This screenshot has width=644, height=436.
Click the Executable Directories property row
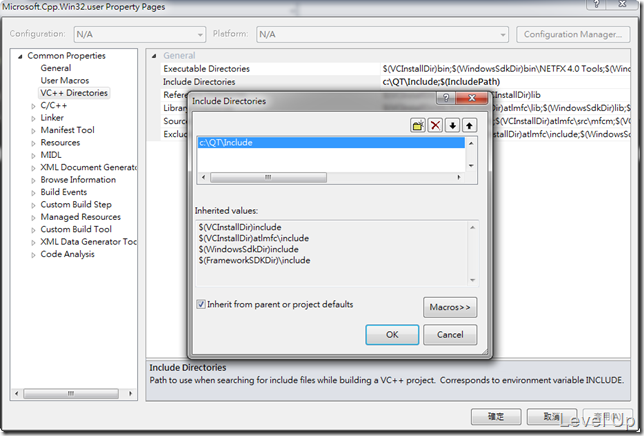(x=395, y=69)
